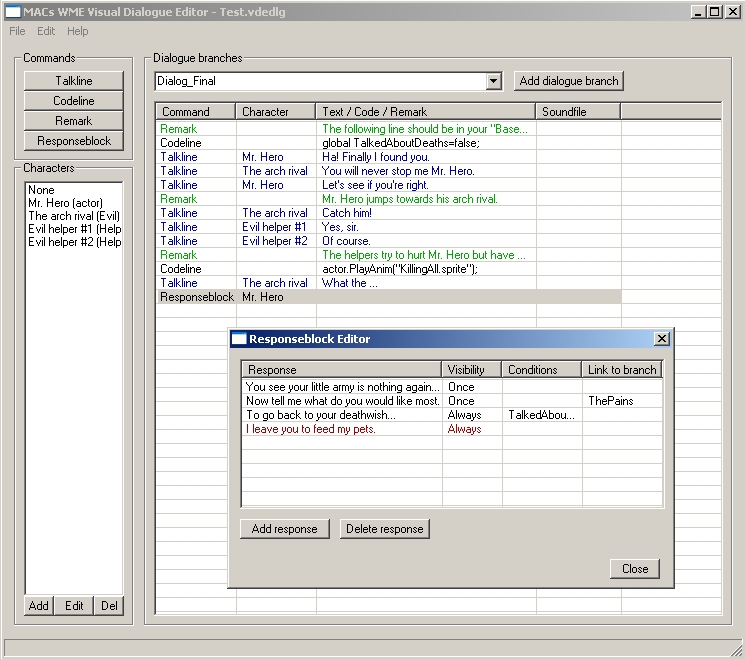Select remark "Mr. Hero jumps towards his arch rival."
745x659 pixels.
389,199
